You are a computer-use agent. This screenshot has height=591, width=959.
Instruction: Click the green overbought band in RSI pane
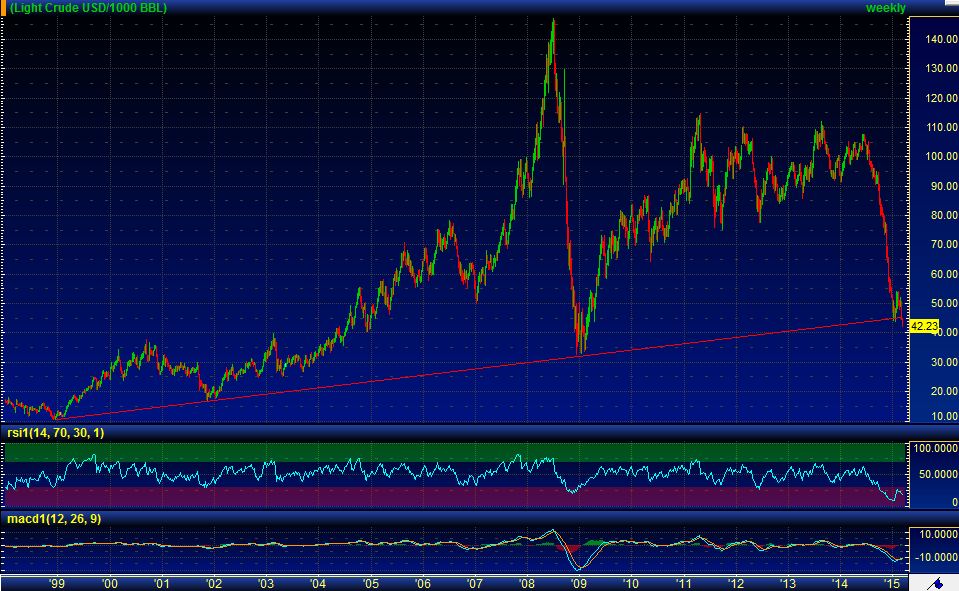click(450, 451)
